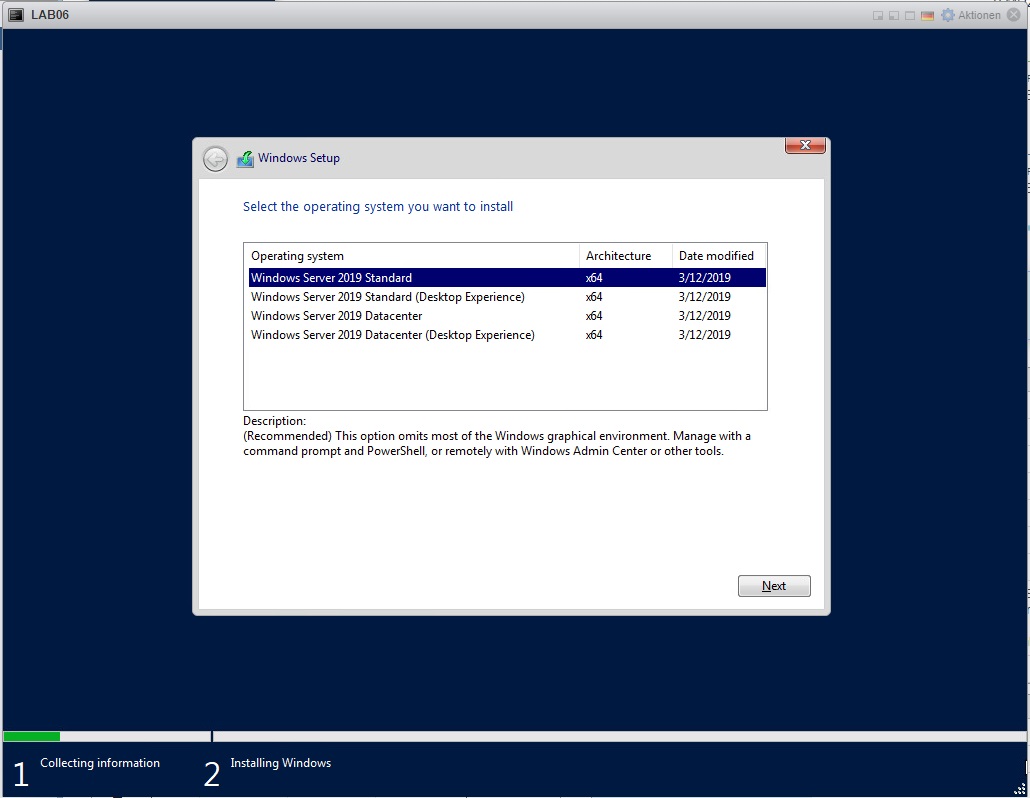The width and height of the screenshot is (1030, 798).
Task: Close the LAB06 console session
Action: (1014, 15)
